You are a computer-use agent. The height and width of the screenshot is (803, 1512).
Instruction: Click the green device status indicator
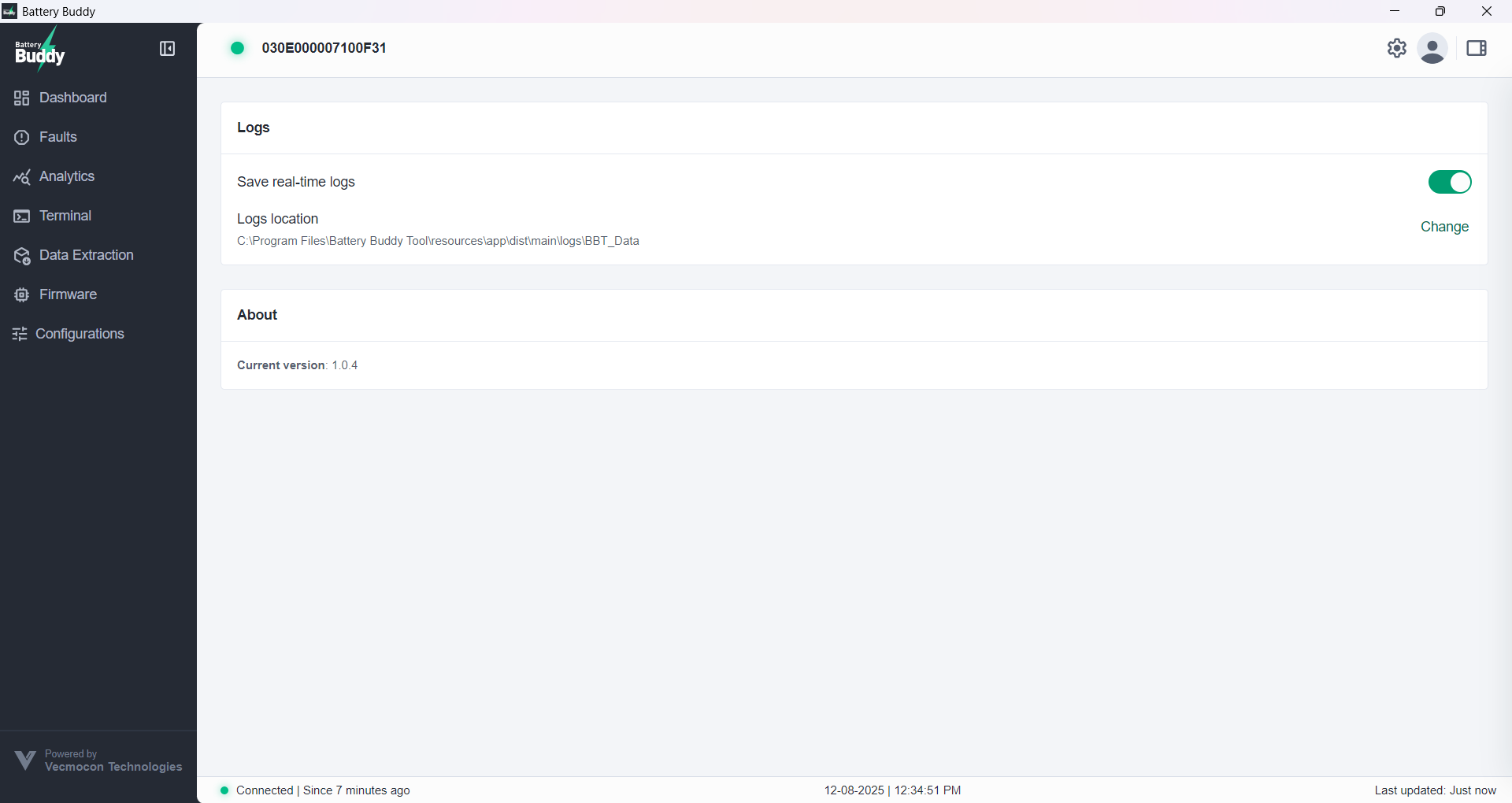click(237, 48)
